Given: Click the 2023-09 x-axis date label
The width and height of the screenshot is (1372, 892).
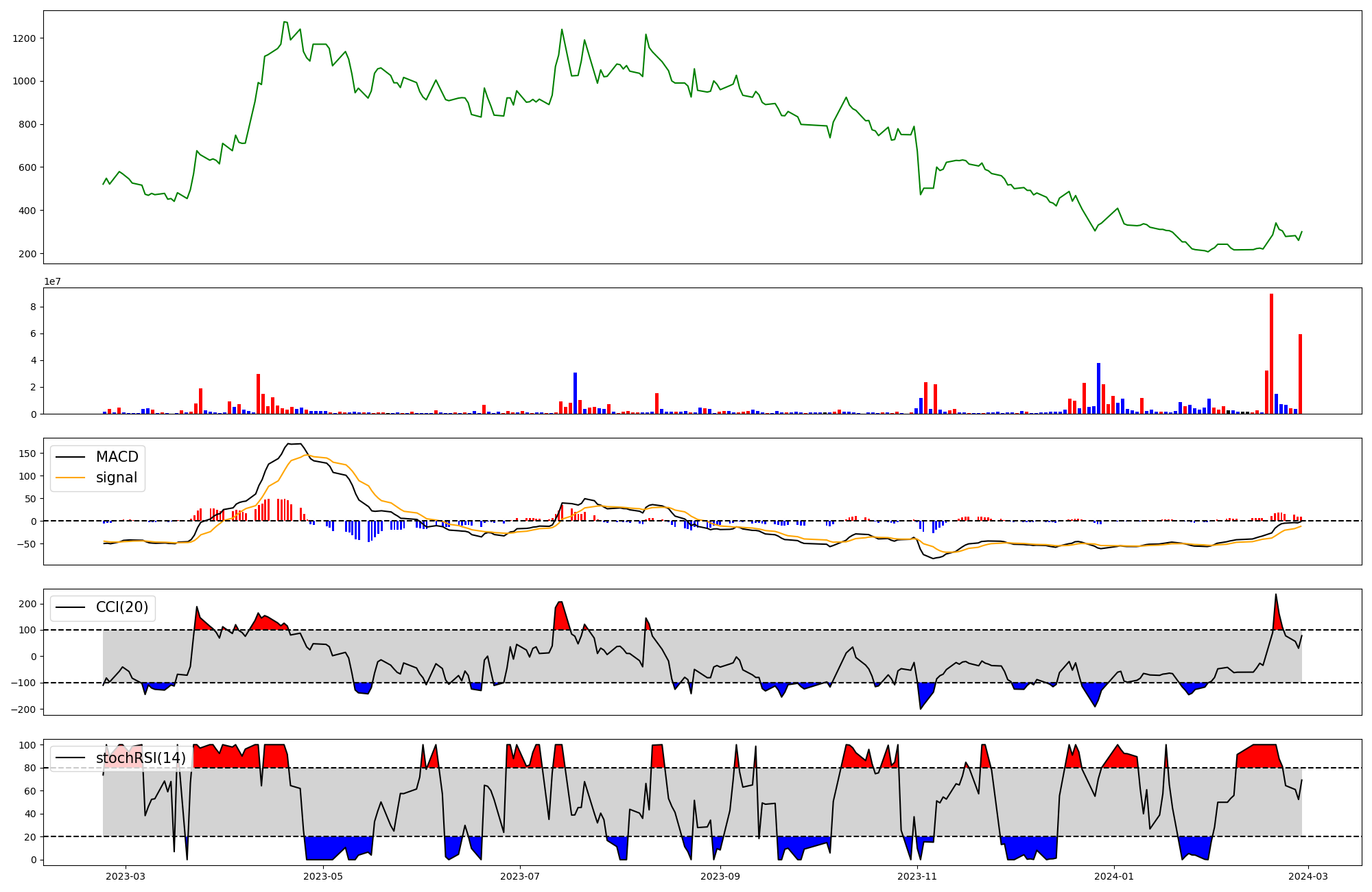Looking at the screenshot, I should (720, 876).
